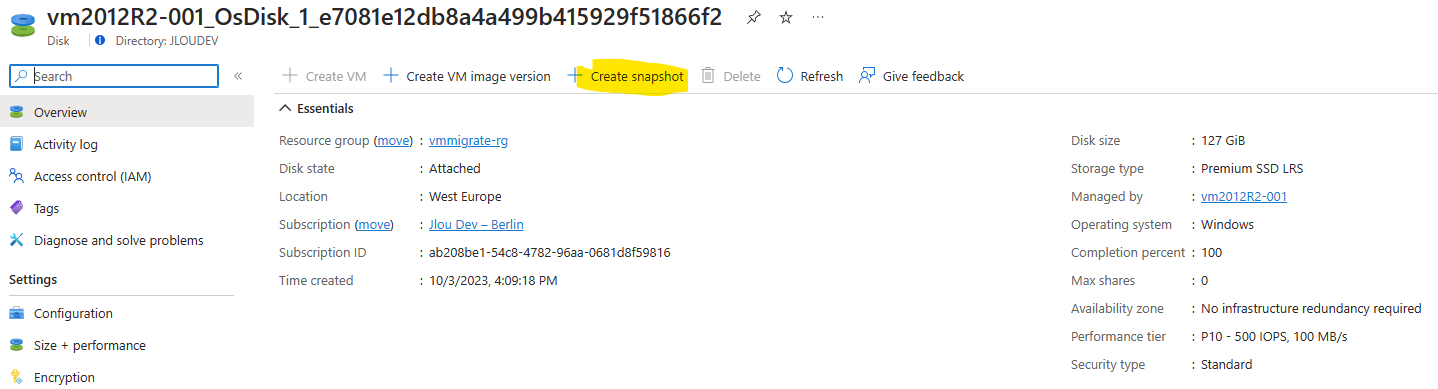Refresh the disk overview
The height and width of the screenshot is (389, 1438).
pos(810,76)
